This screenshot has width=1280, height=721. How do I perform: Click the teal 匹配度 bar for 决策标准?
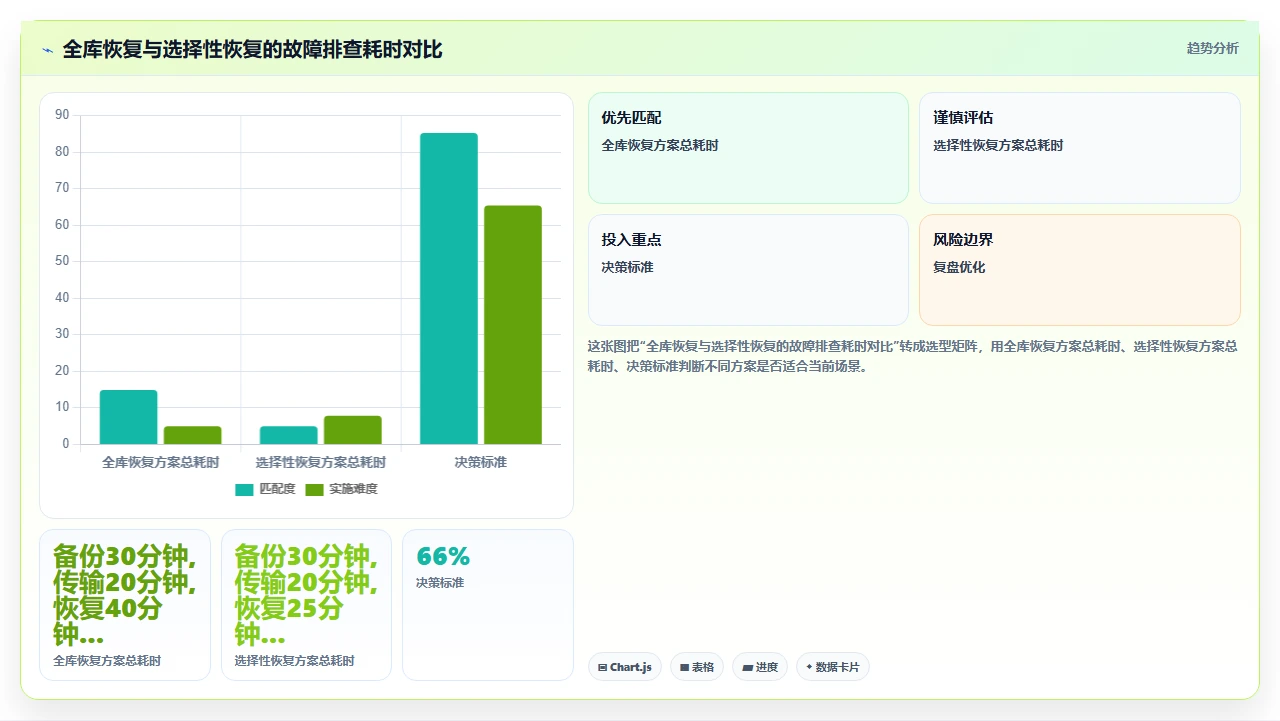click(x=449, y=288)
